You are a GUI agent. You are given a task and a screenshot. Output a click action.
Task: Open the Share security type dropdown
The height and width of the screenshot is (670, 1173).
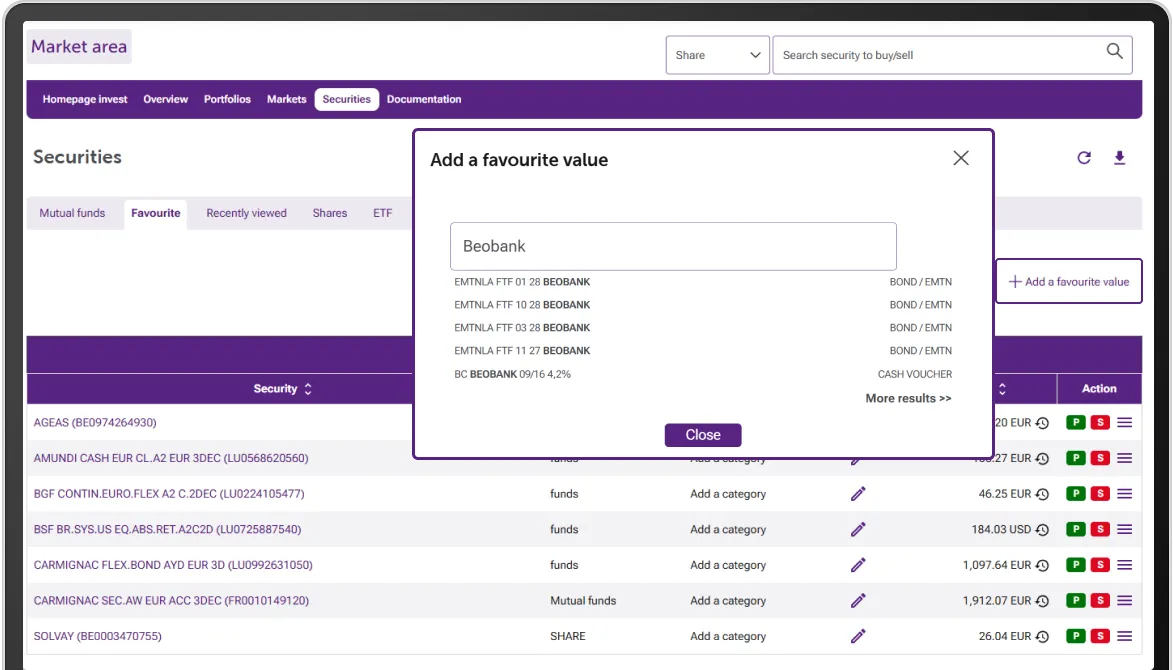[717, 55]
